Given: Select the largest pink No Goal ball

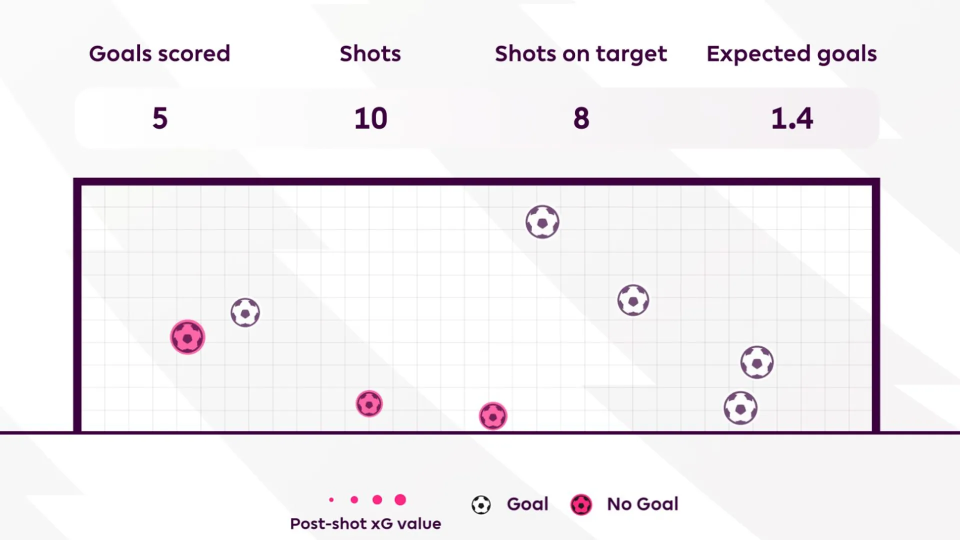Looking at the screenshot, I should [x=187, y=338].
